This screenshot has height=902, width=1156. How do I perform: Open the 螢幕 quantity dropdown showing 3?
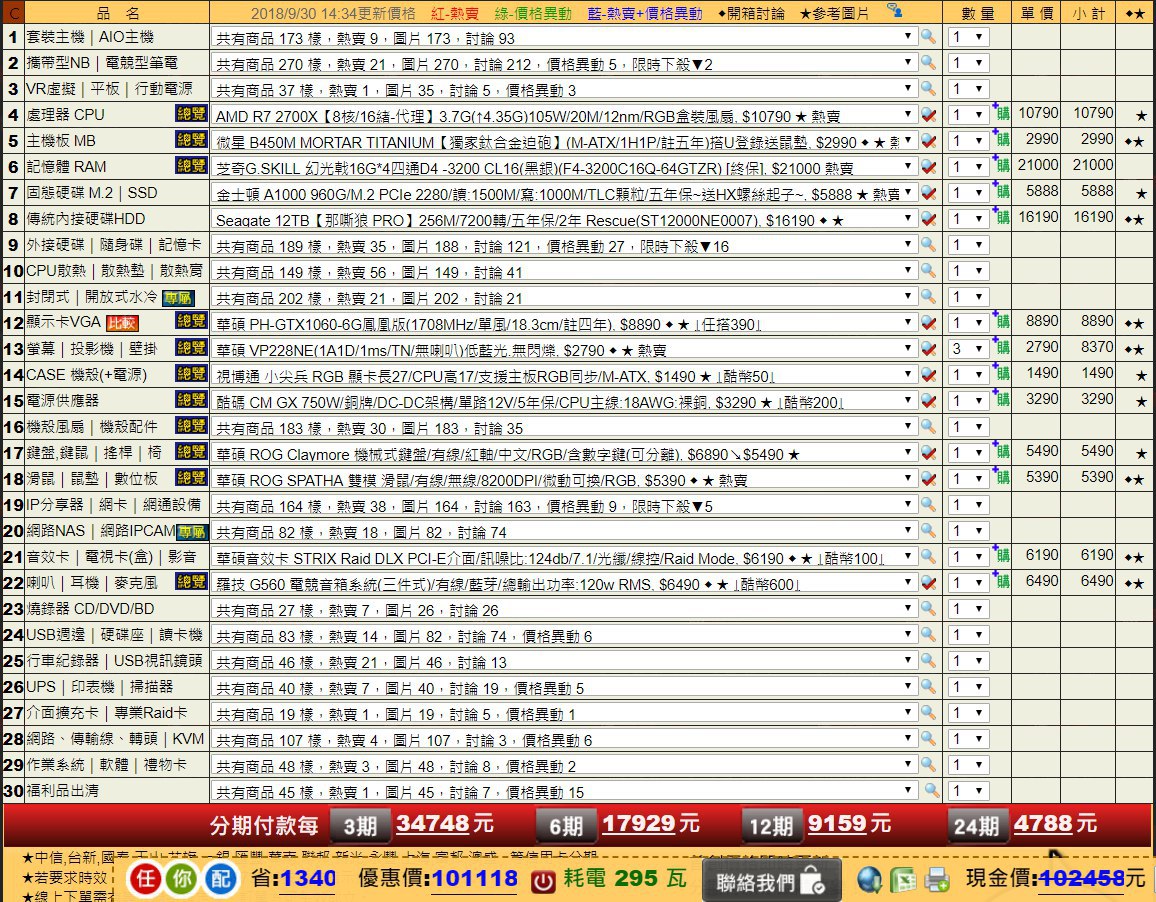pyautogui.click(x=968, y=348)
